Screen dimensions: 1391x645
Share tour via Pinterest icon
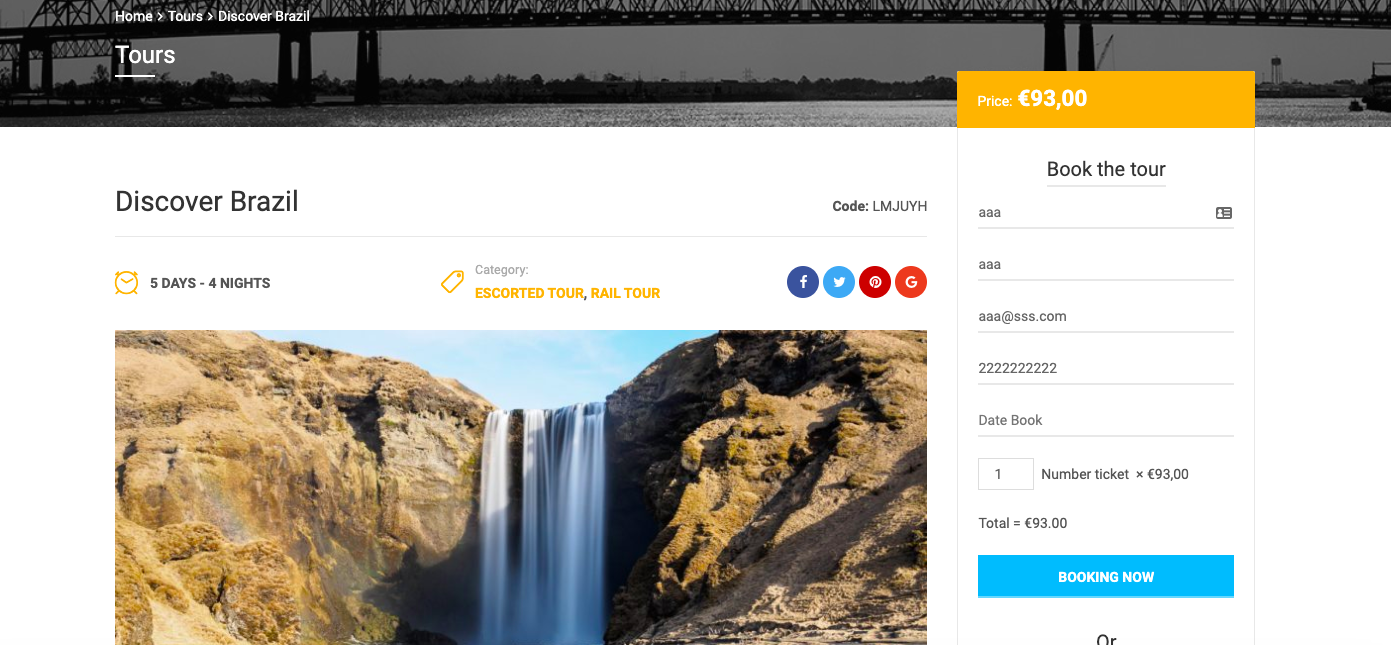click(x=875, y=282)
